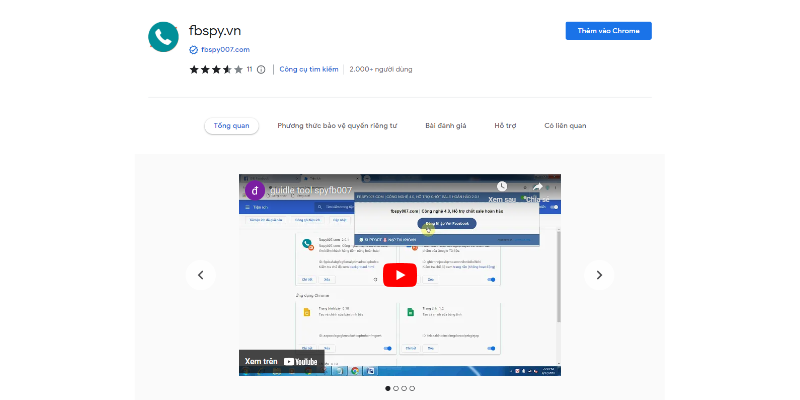Click the purple channel avatar icon

coord(255,190)
